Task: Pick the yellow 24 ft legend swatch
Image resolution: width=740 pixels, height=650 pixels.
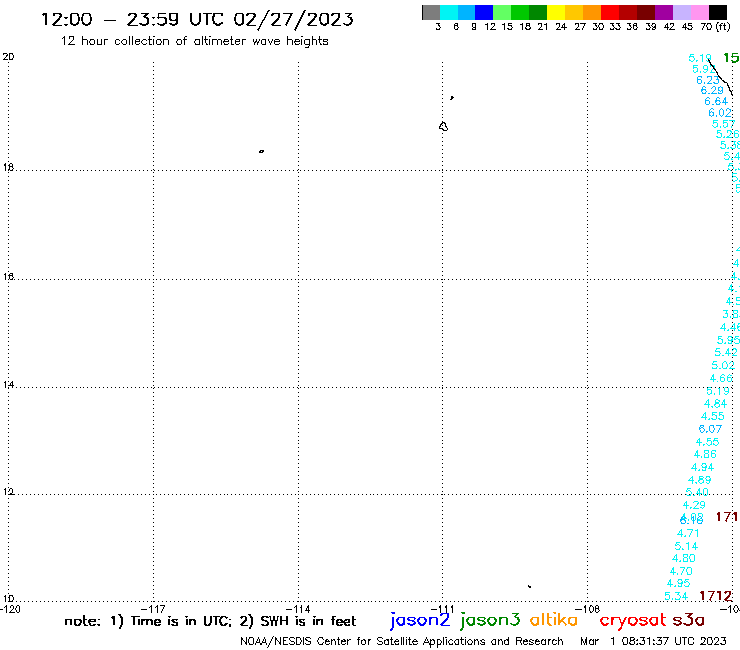Action: click(556, 12)
